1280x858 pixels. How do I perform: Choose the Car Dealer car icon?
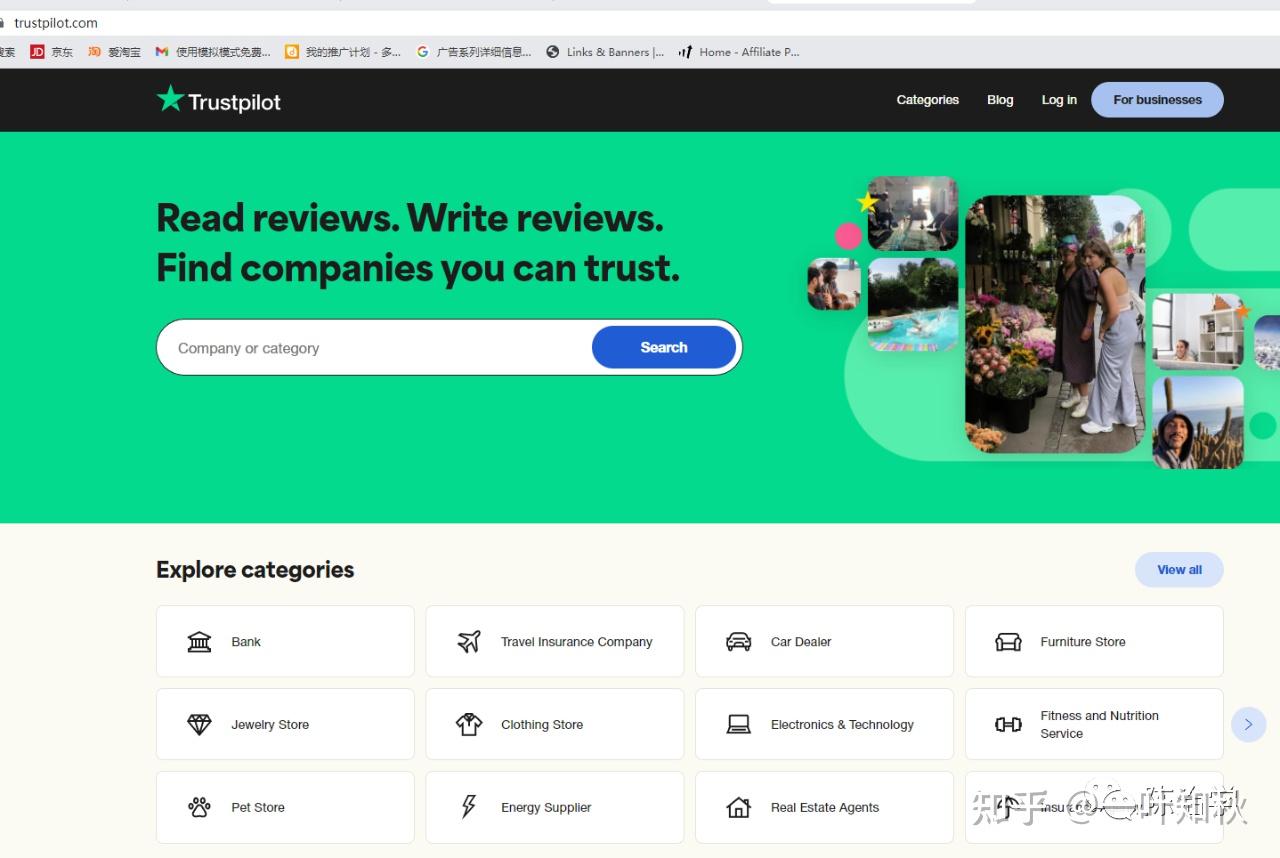coord(738,642)
